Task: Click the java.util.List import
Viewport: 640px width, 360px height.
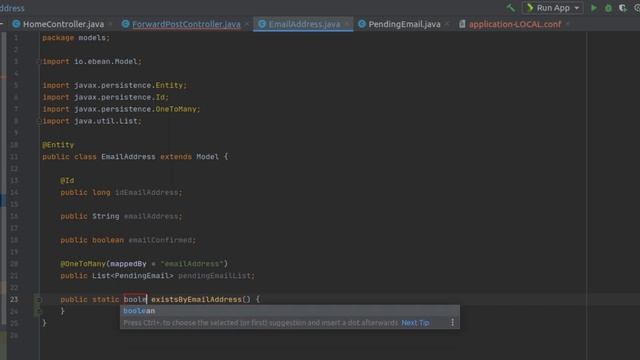Action: coord(92,121)
